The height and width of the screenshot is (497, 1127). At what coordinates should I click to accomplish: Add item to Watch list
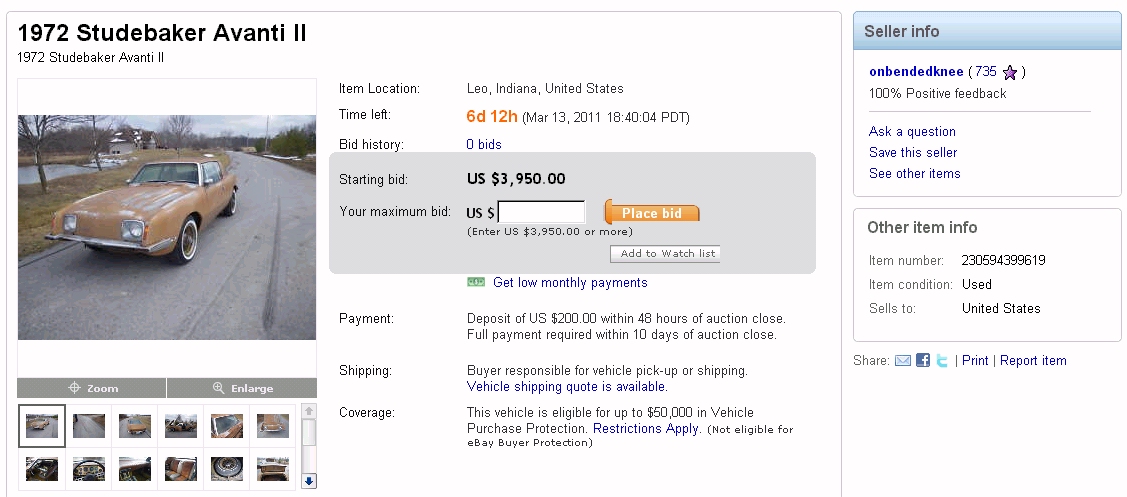pos(665,254)
